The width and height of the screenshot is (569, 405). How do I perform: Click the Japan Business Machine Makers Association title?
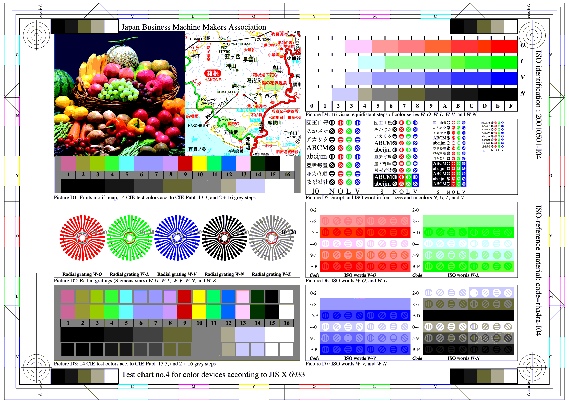point(193,27)
